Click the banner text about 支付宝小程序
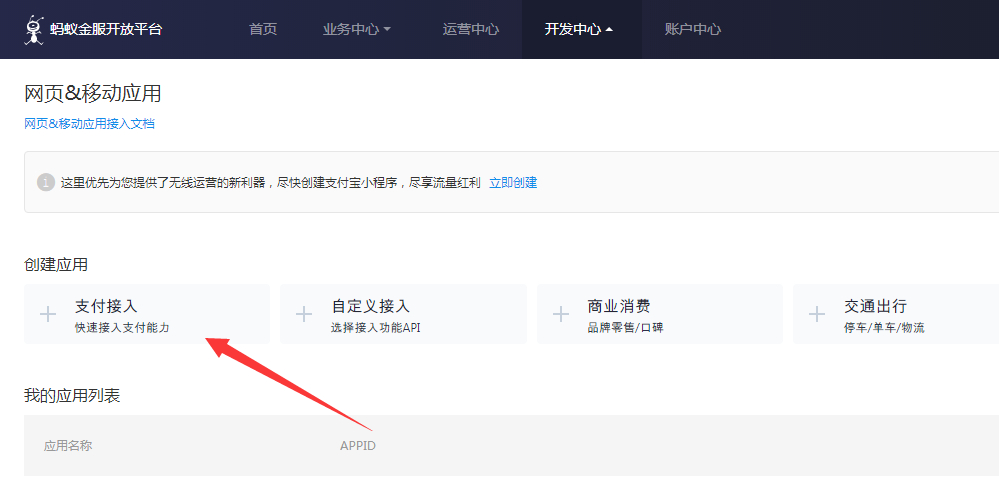Viewport: 999px width, 489px height. [x=271, y=183]
